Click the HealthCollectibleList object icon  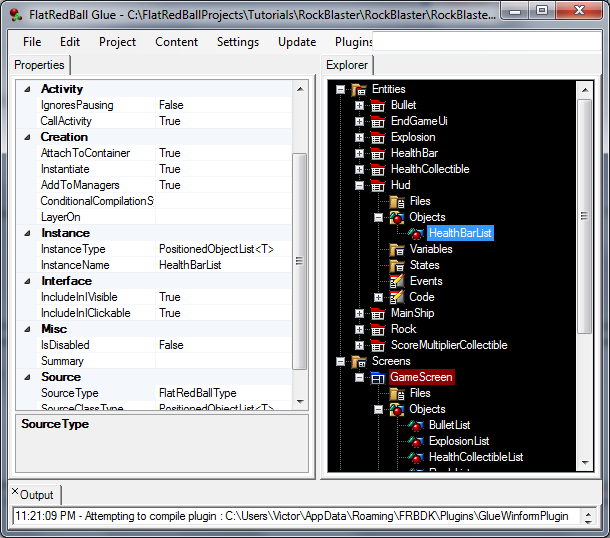(416, 457)
